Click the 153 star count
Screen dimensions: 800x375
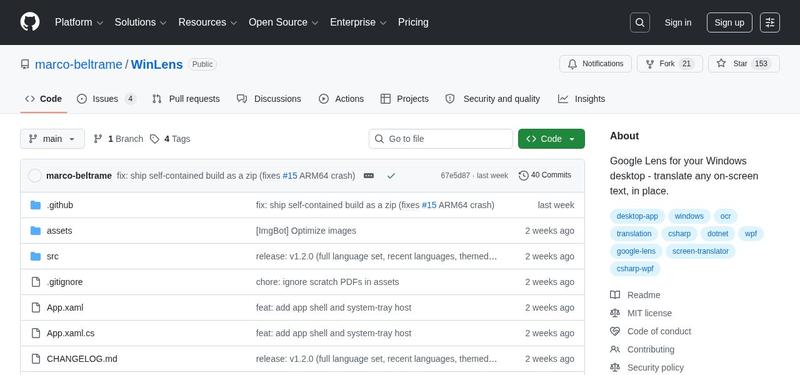tap(761, 64)
